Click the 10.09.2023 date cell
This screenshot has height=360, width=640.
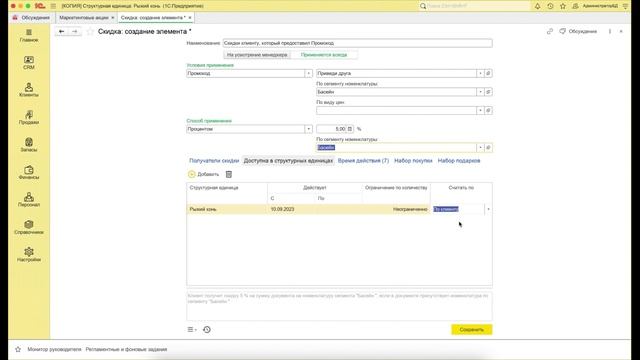point(291,209)
